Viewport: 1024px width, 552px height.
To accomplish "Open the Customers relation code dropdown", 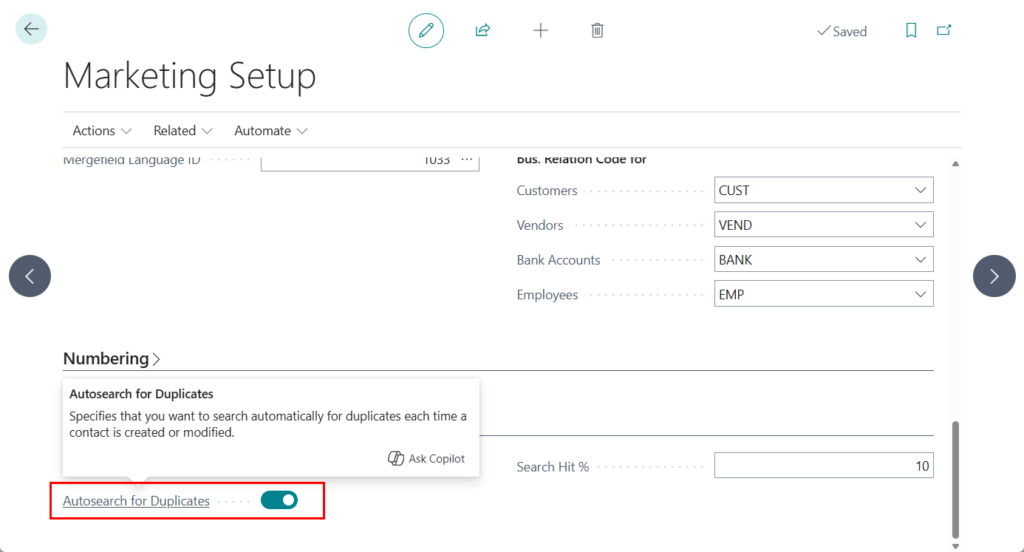I will (920, 191).
